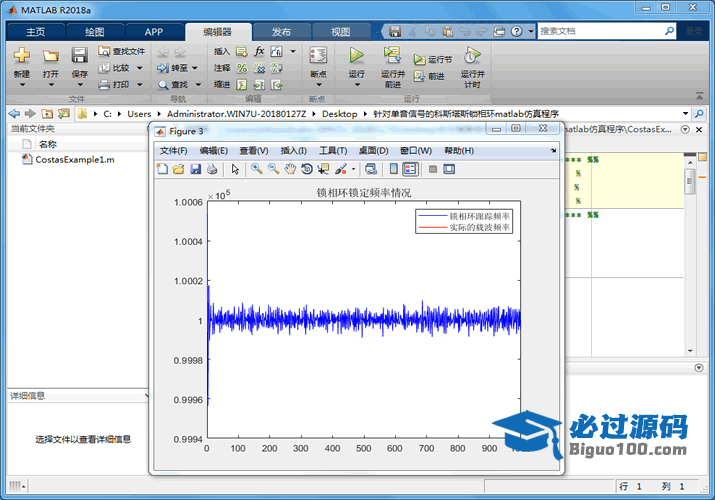Open Figure 3 Insert (插入) menu
Image resolution: width=715 pixels, height=500 pixels.
click(293, 151)
